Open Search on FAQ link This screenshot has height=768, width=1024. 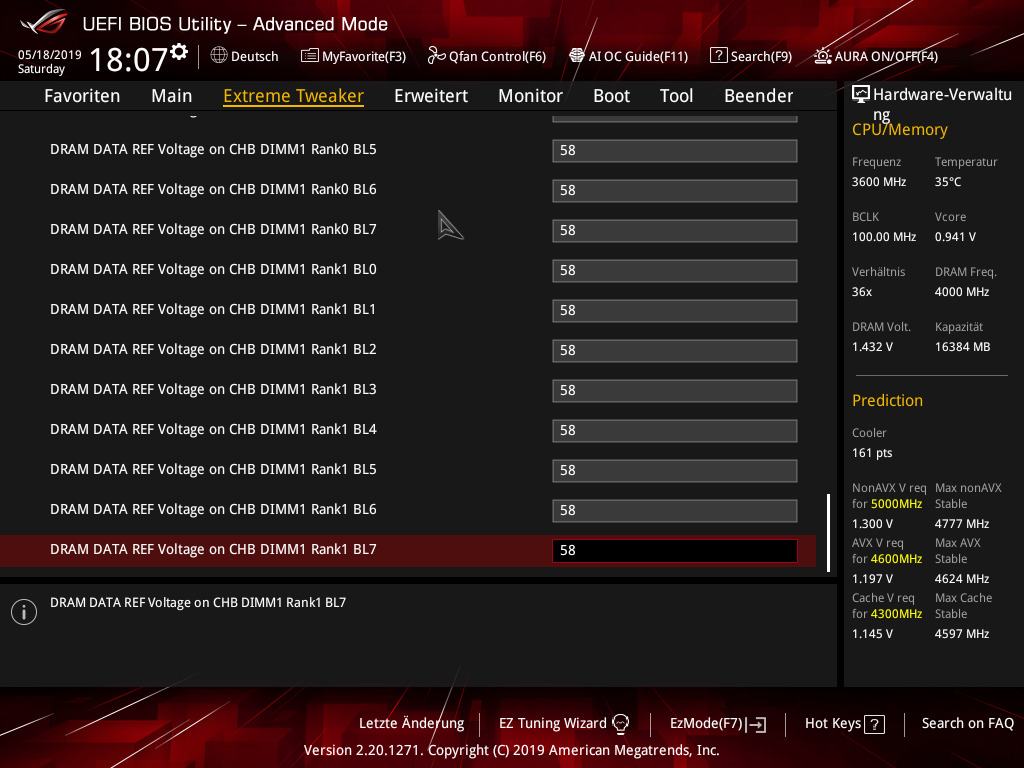click(x=968, y=724)
